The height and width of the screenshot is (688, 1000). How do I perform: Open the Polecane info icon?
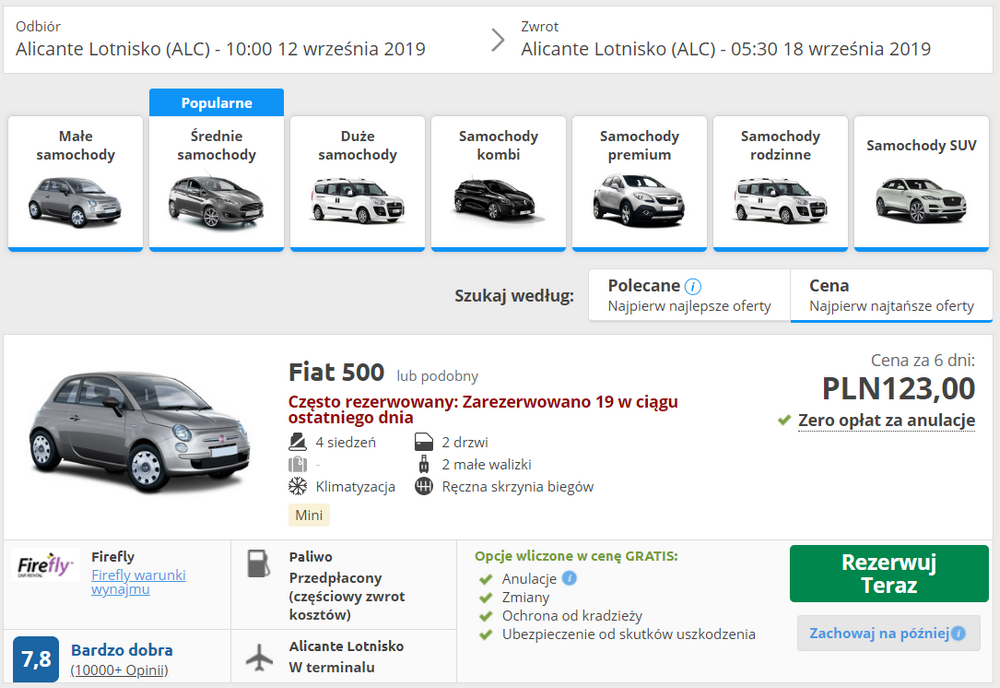[x=693, y=286]
